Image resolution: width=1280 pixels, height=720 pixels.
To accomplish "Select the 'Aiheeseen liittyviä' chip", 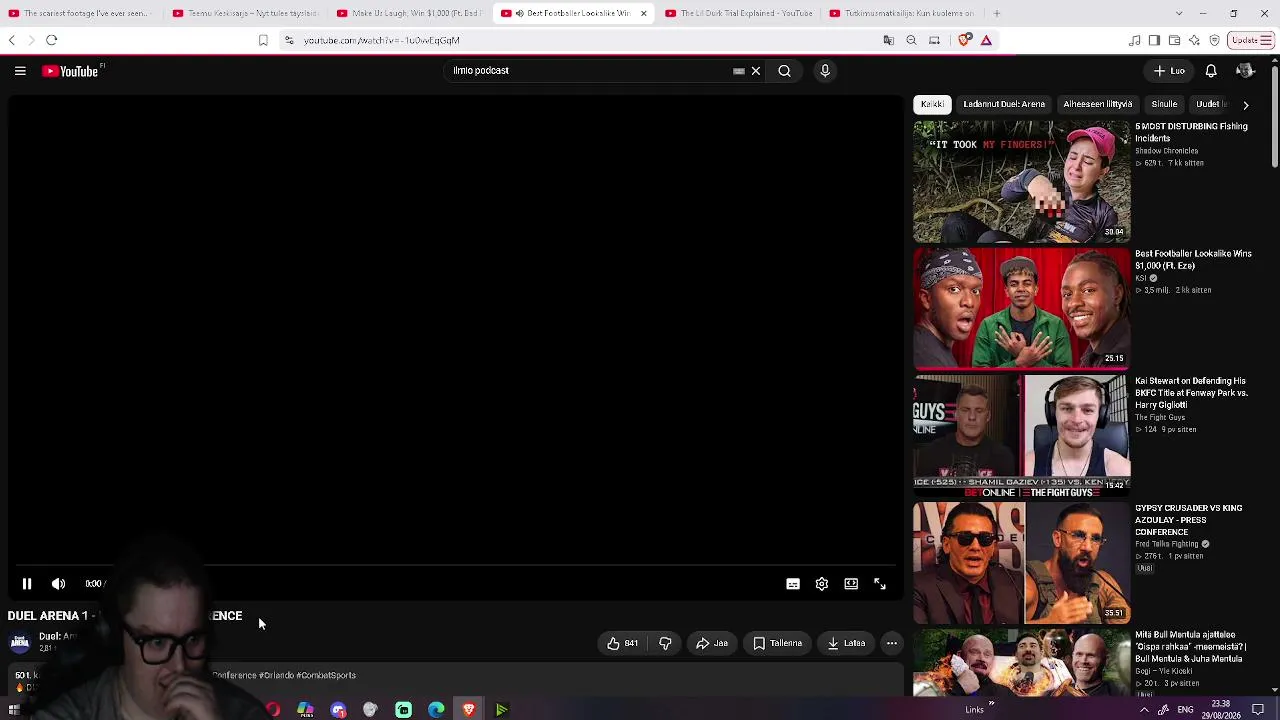I will [x=1097, y=104].
